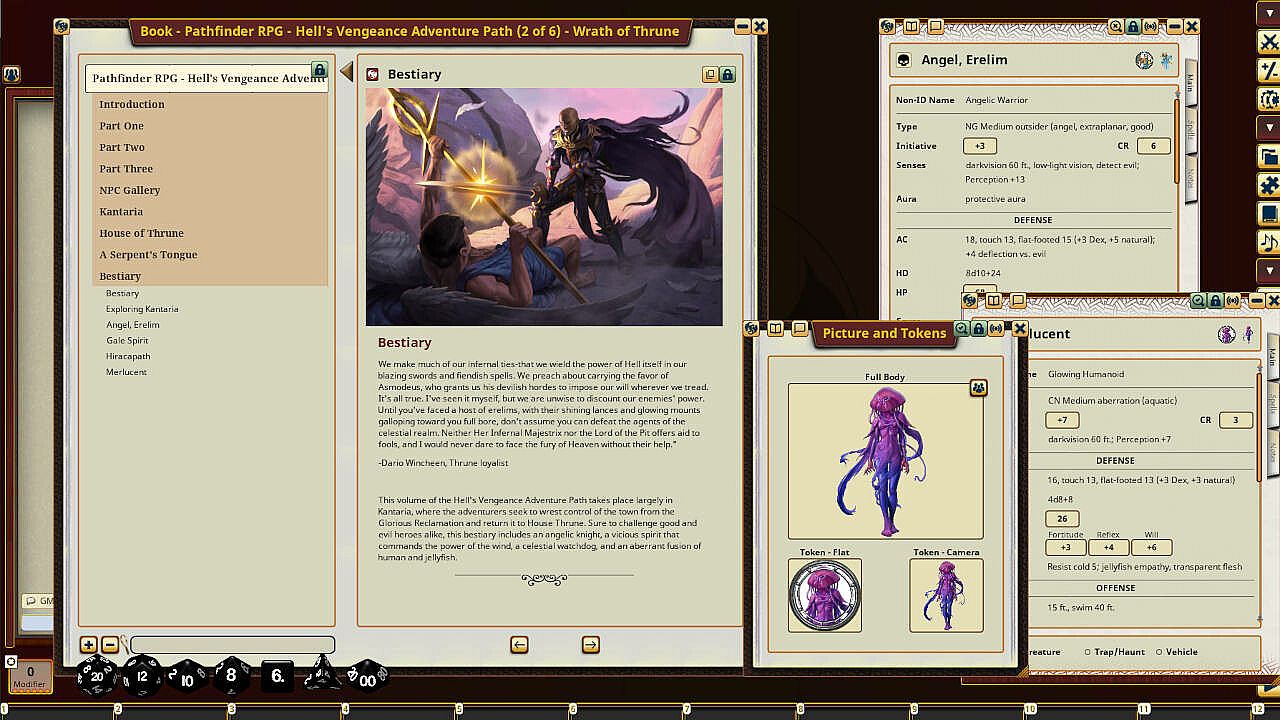
Task: Select the Trap/Haunt radio button
Action: pyautogui.click(x=1088, y=652)
